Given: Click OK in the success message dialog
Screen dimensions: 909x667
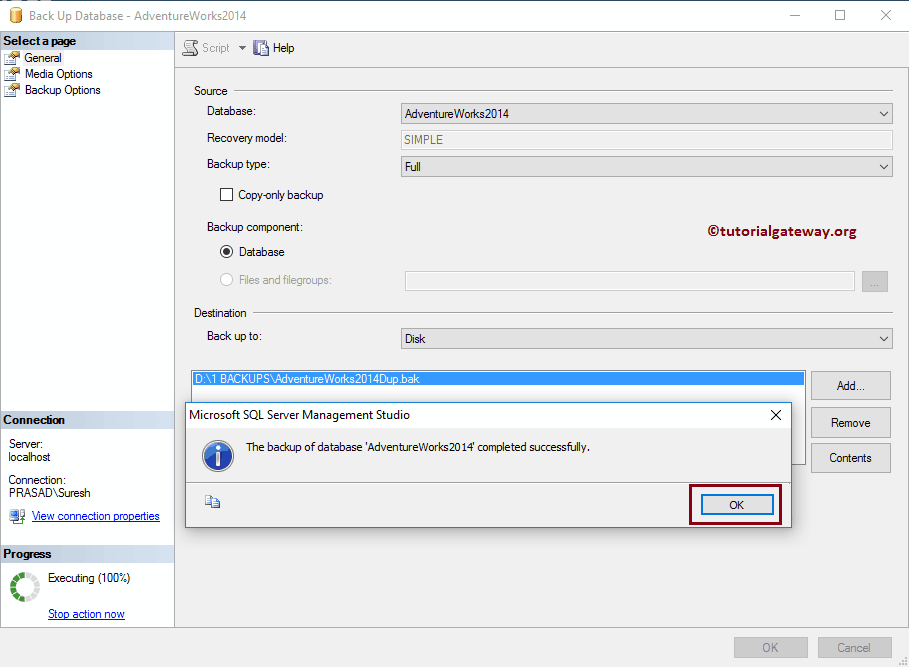Looking at the screenshot, I should [736, 505].
